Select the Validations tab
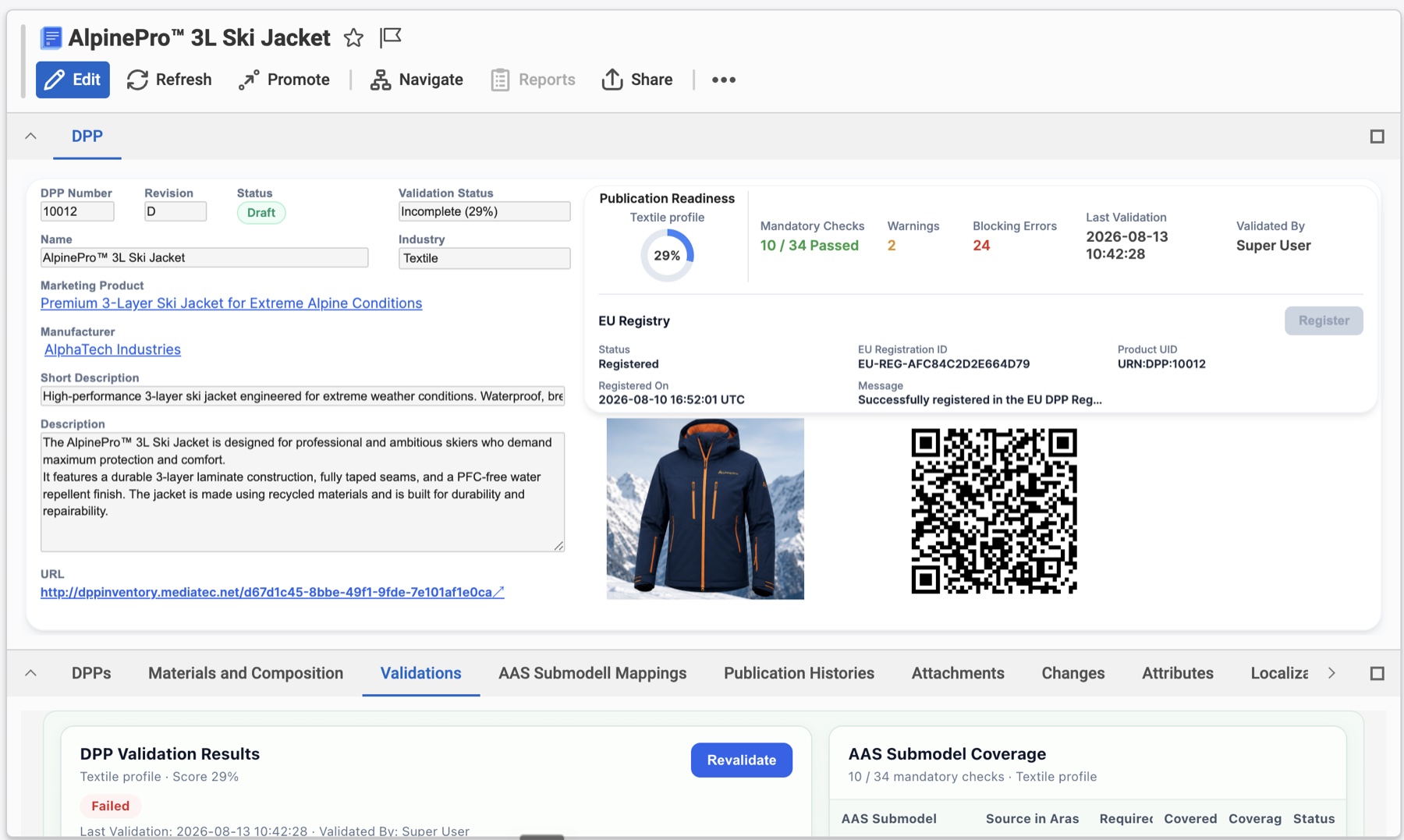Viewport: 1404px width, 840px height. (x=421, y=673)
